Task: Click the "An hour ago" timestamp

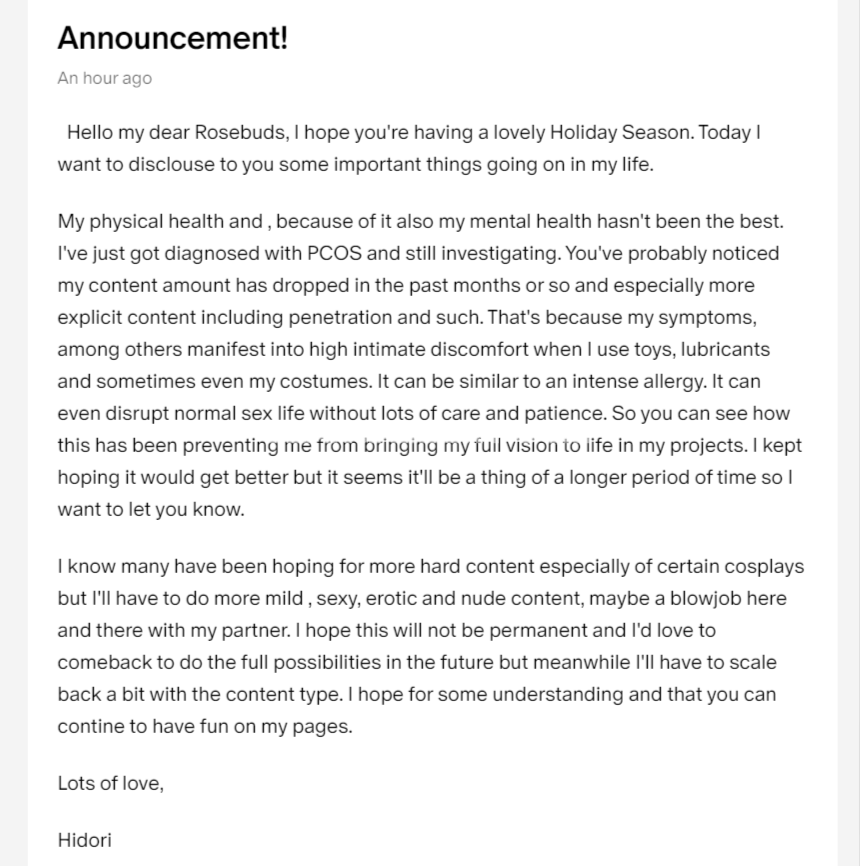Action: (x=104, y=78)
